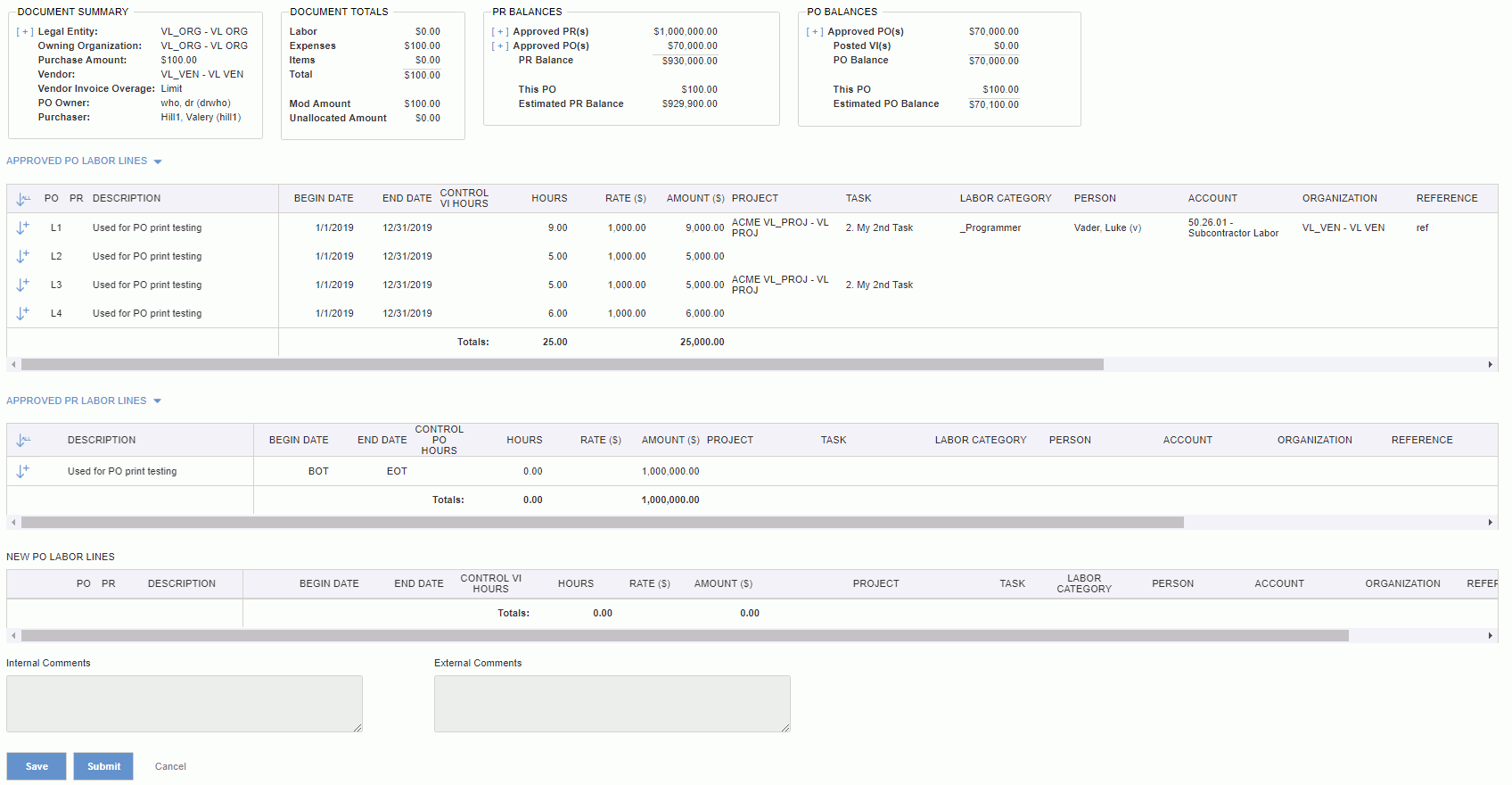
Task: Click the '2. My 2nd Task' cell in L1
Action: pyautogui.click(x=879, y=228)
